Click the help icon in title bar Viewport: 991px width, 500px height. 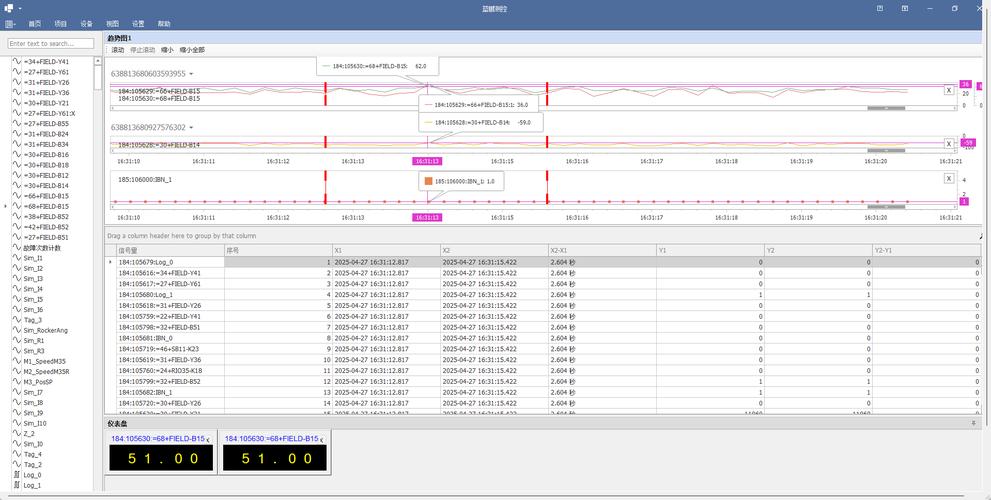click(880, 8)
